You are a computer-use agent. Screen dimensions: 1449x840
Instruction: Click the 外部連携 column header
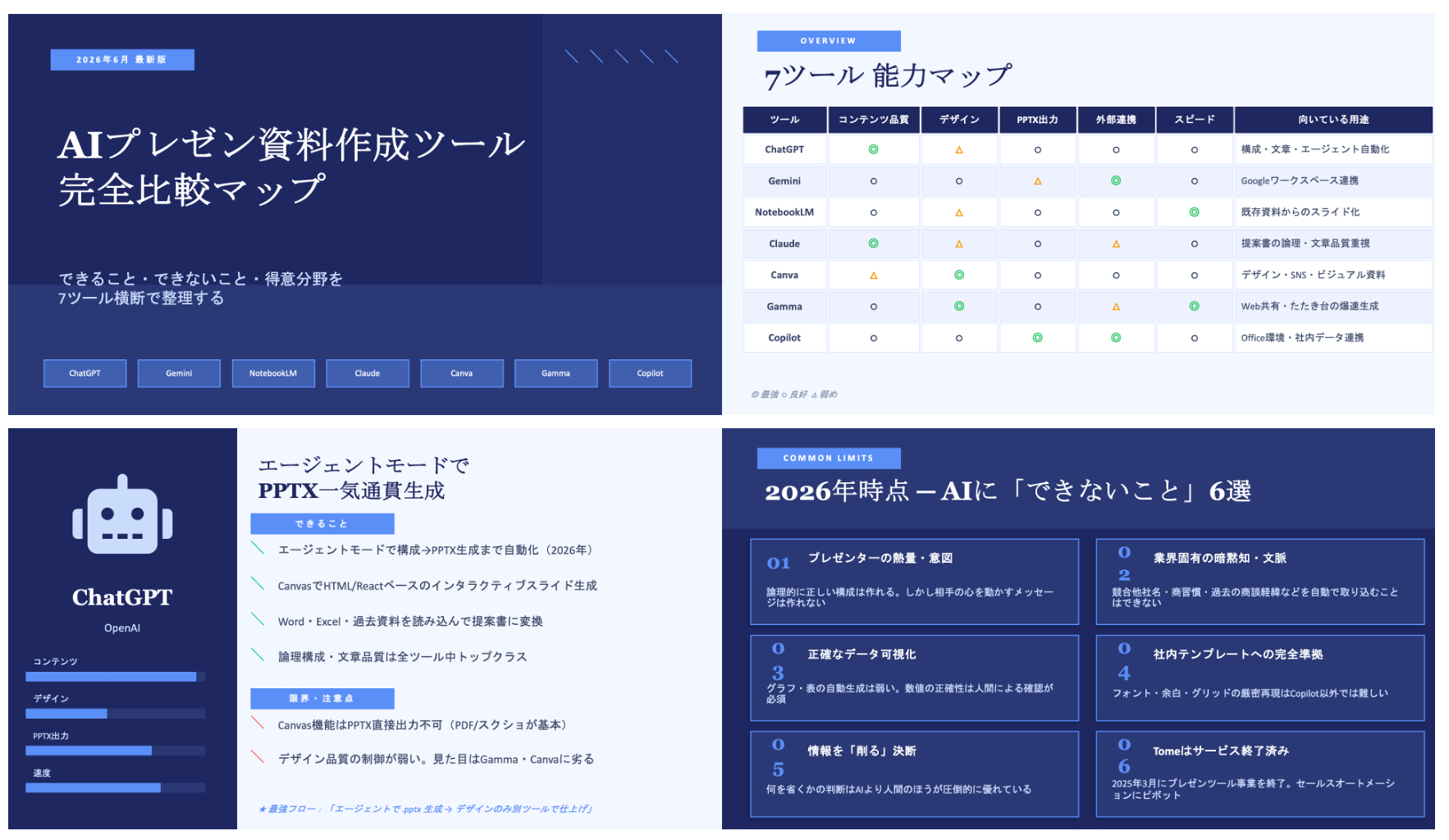point(1116,120)
